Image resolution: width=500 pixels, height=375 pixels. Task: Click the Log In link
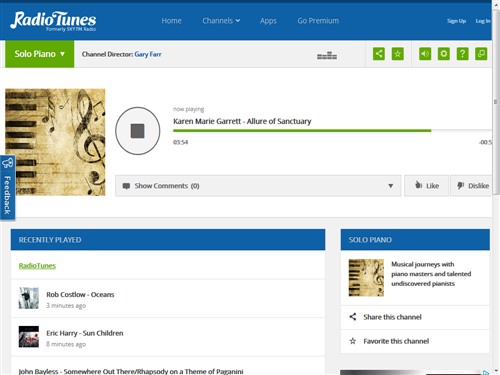483,21
